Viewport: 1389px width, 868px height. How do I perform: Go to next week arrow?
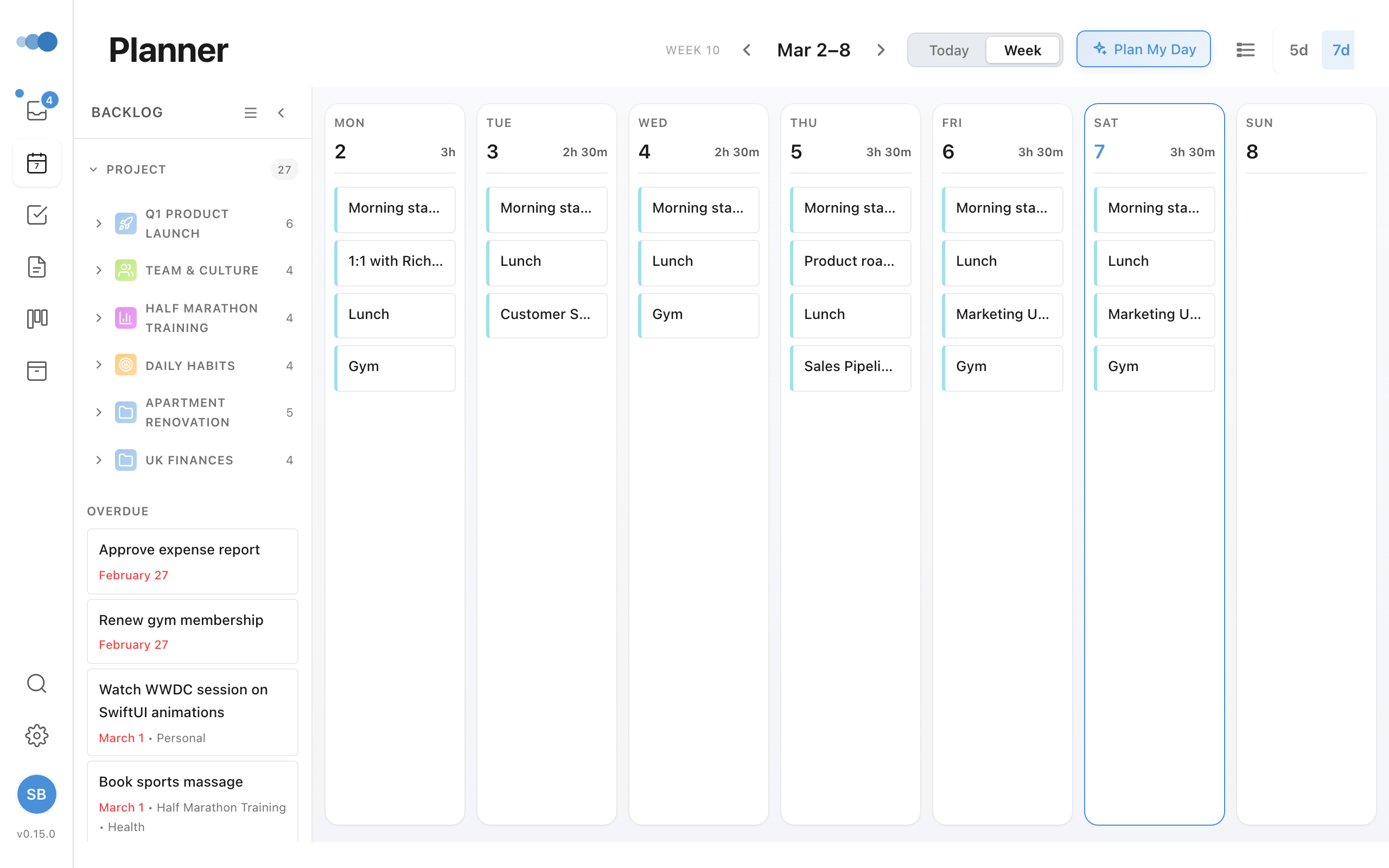(x=881, y=50)
